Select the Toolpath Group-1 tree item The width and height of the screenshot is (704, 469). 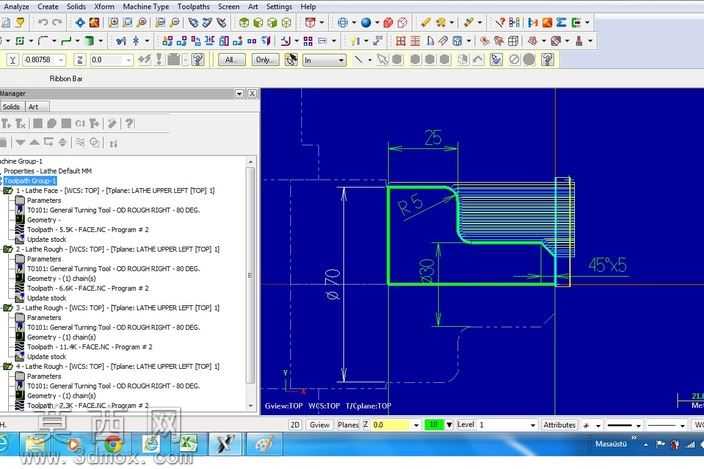click(30, 181)
